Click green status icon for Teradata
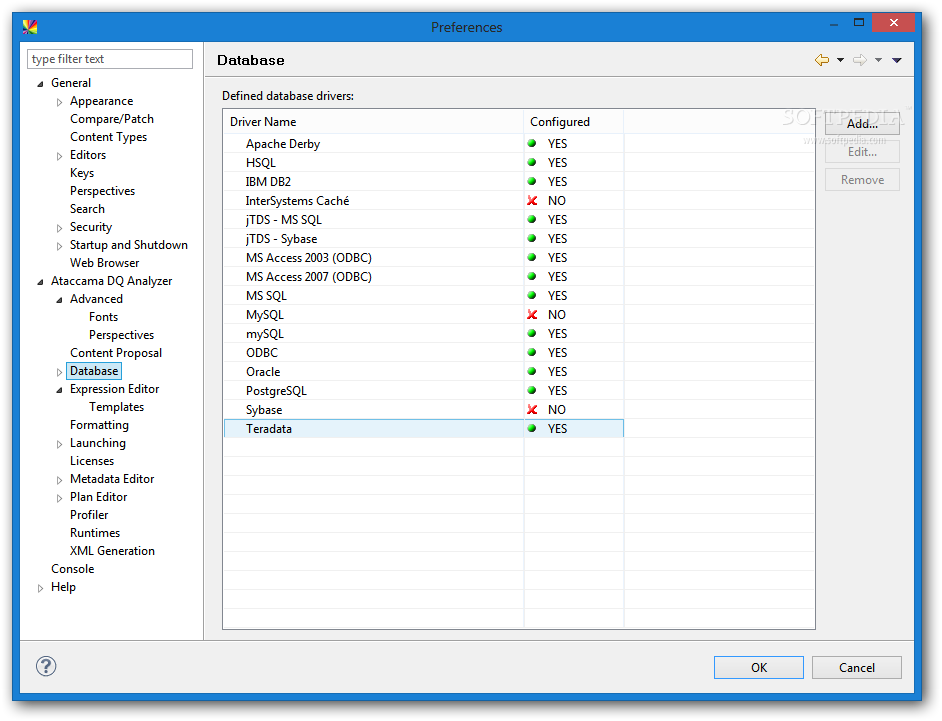Viewport: 942px width, 721px height. click(532, 428)
